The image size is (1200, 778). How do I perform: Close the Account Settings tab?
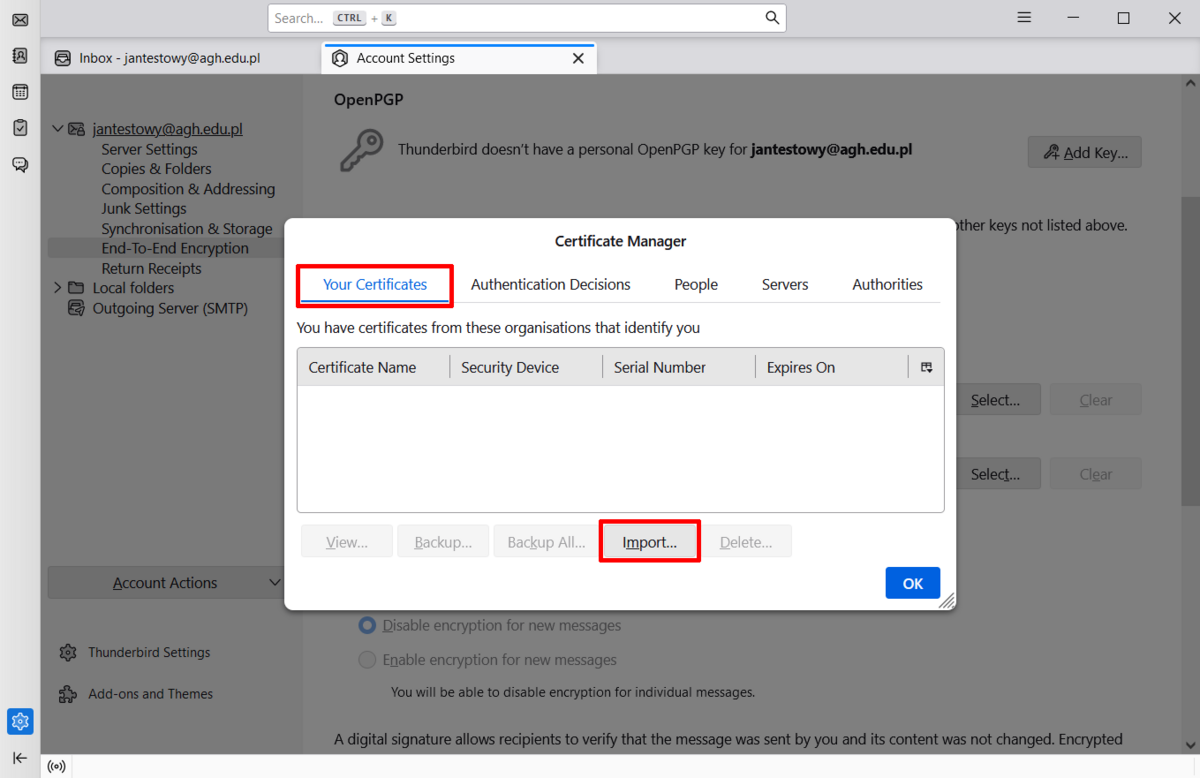pyautogui.click(x=578, y=58)
